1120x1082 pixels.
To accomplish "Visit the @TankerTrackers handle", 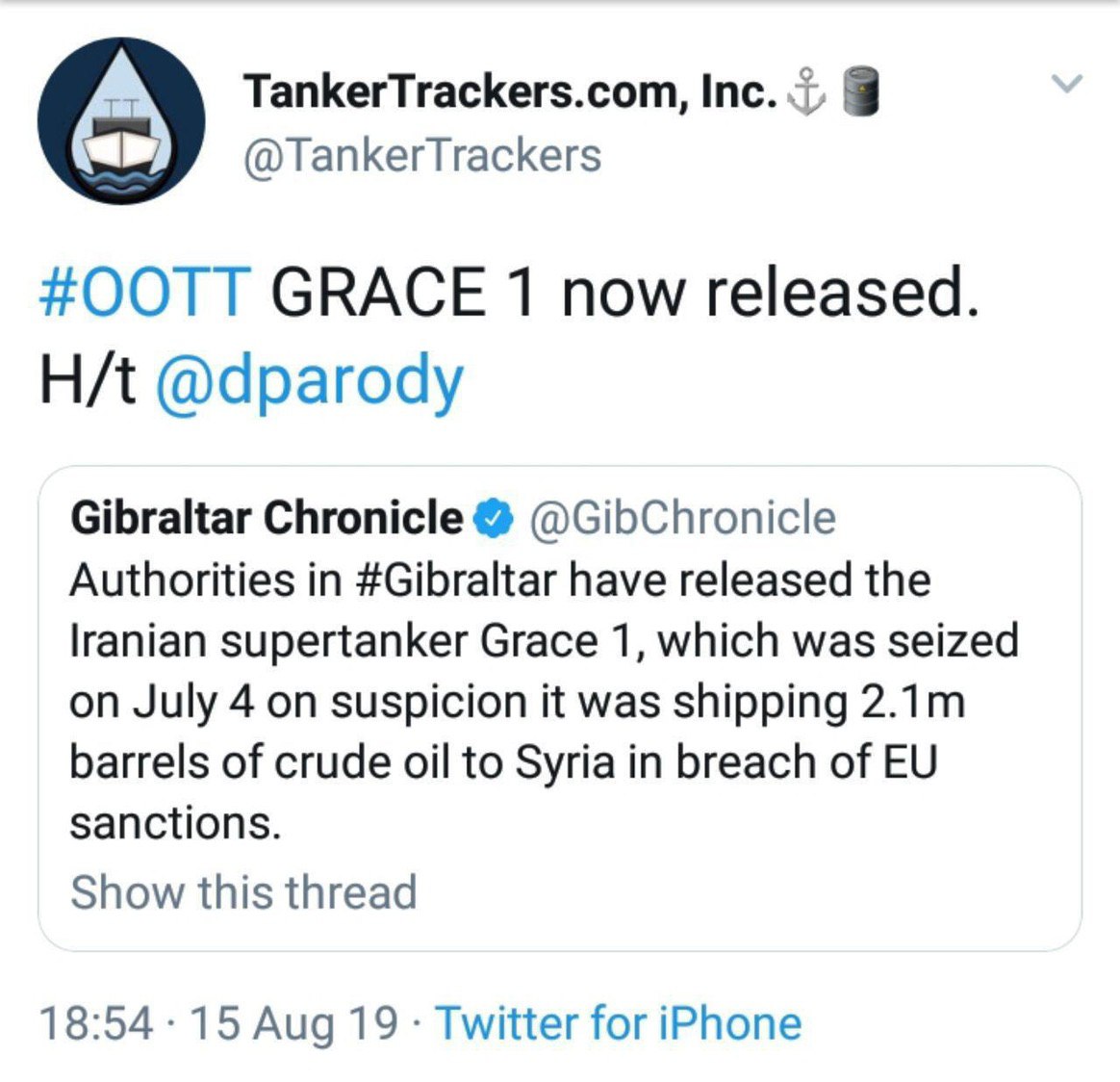I will tap(422, 156).
